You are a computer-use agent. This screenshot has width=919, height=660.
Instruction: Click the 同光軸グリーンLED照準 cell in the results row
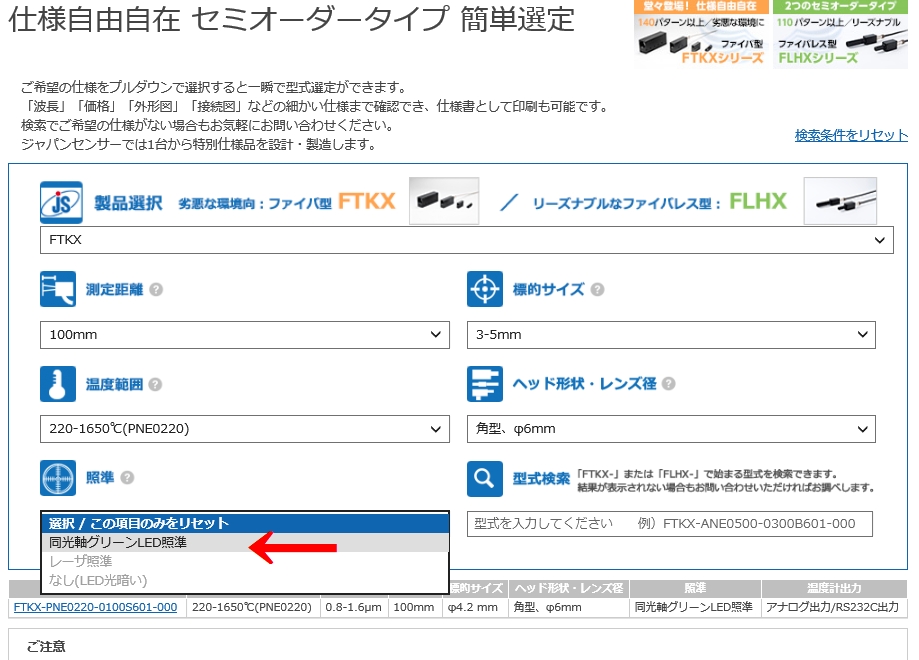click(x=694, y=607)
